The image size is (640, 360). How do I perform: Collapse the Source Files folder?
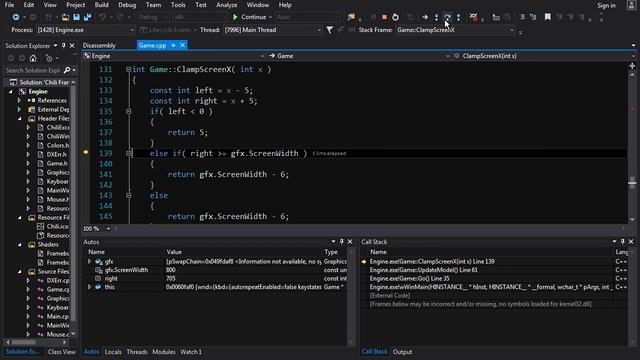20,271
